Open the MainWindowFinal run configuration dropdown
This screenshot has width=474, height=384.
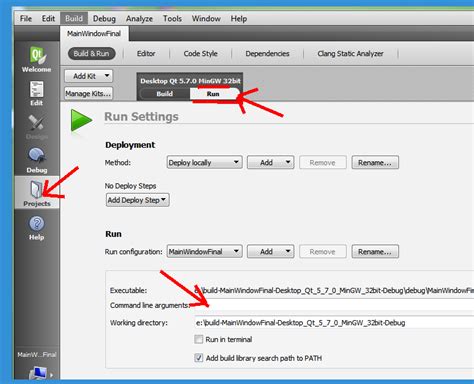pos(204,251)
